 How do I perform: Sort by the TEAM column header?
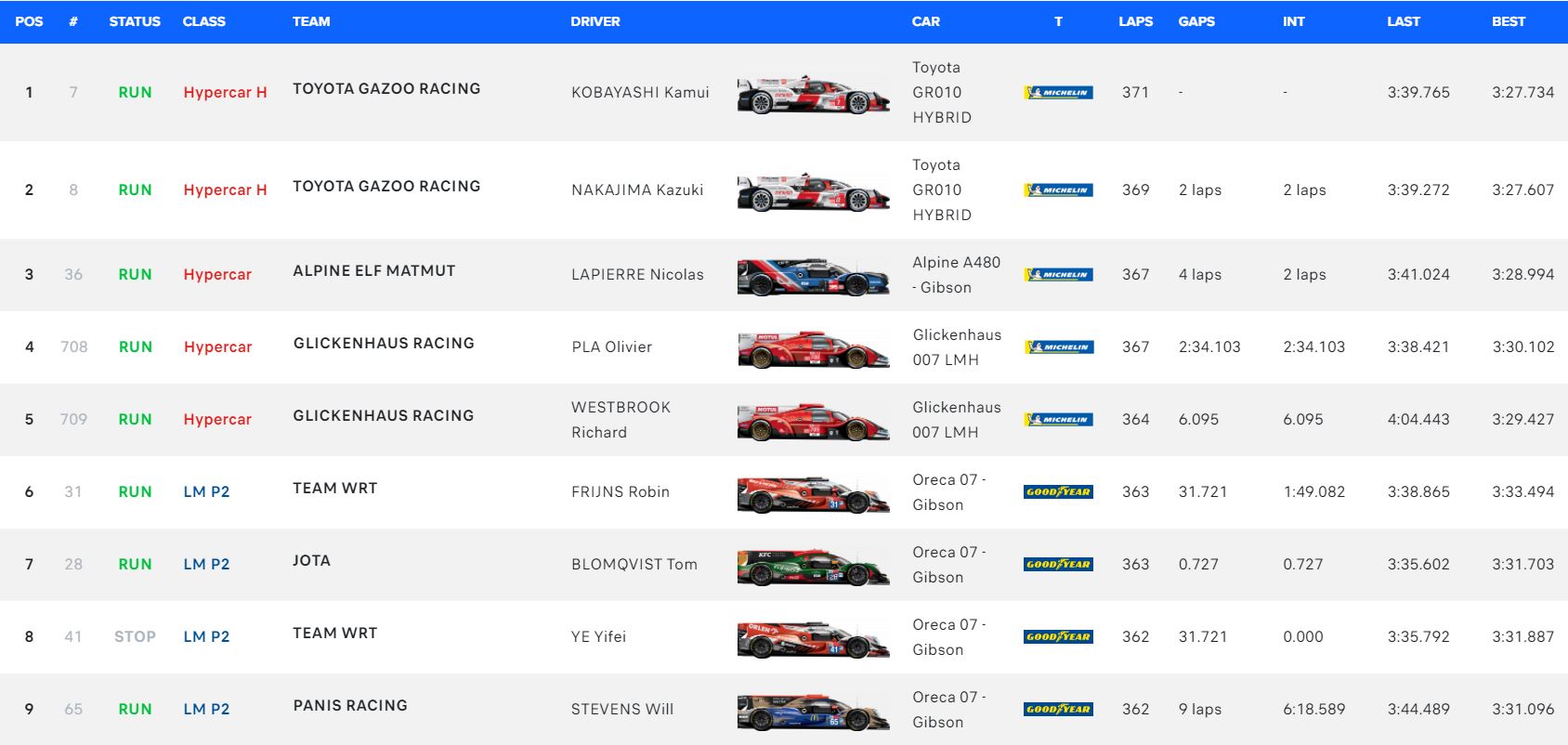click(311, 21)
